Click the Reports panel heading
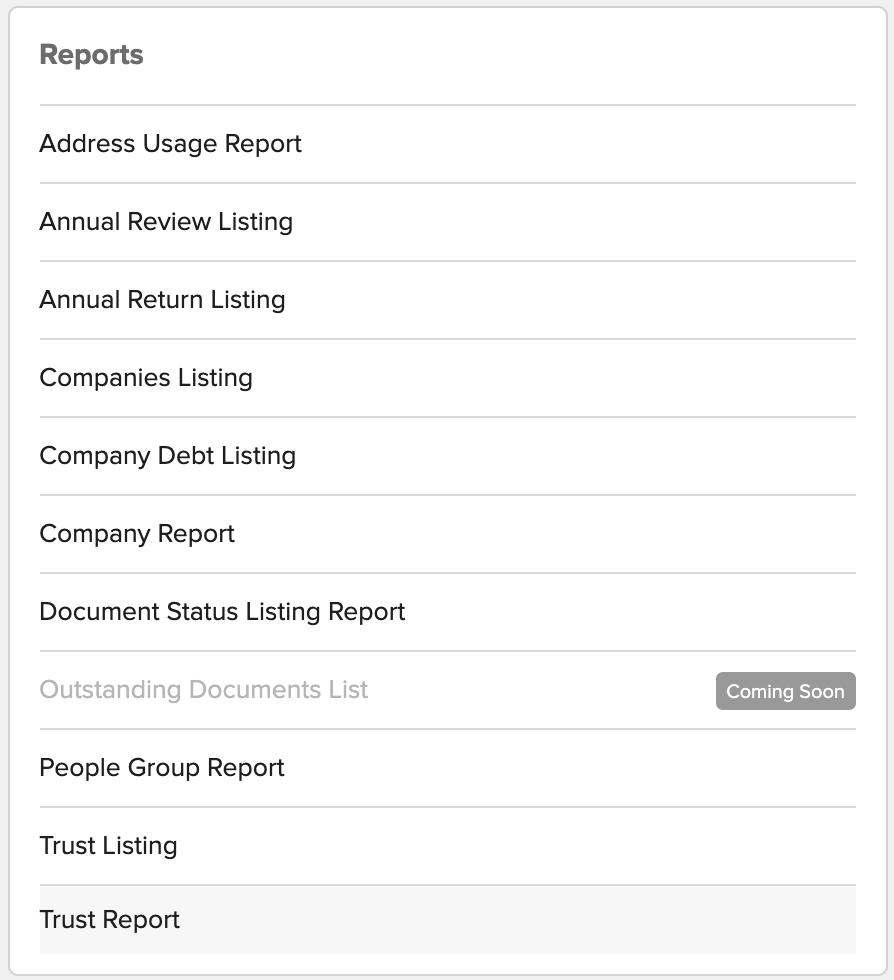 [91, 55]
